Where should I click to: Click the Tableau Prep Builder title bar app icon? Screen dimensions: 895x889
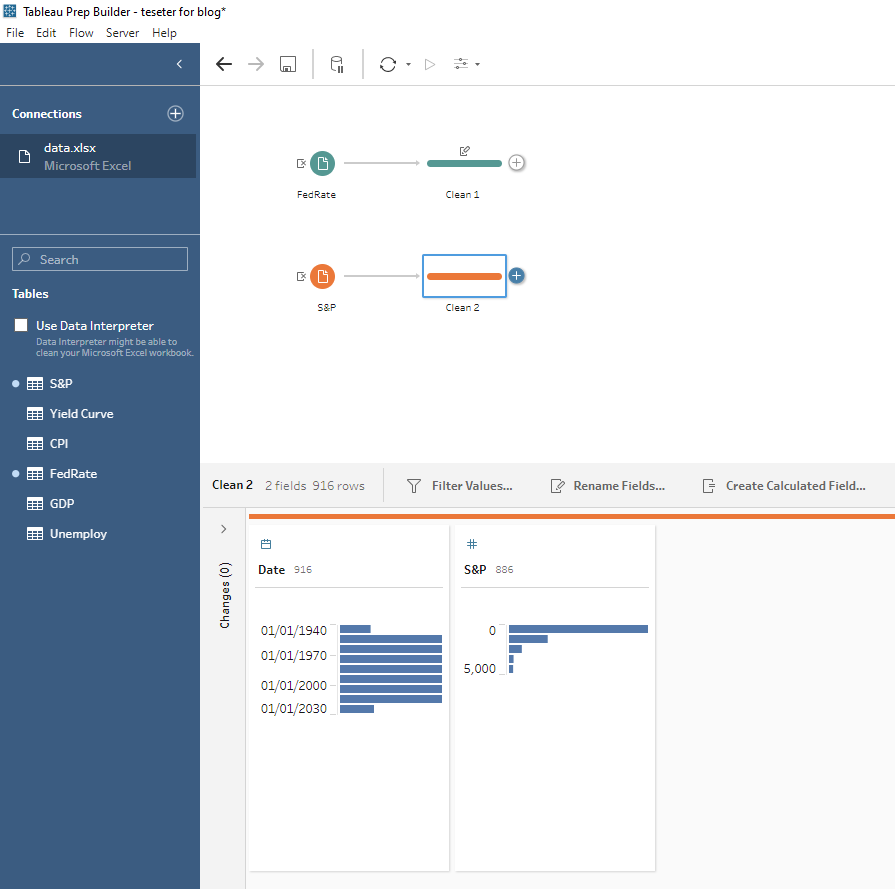click(x=10, y=11)
